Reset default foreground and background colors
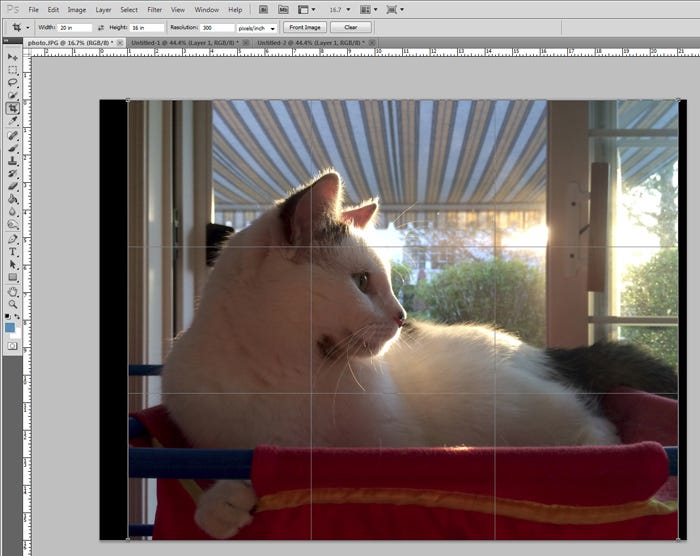 point(8,316)
